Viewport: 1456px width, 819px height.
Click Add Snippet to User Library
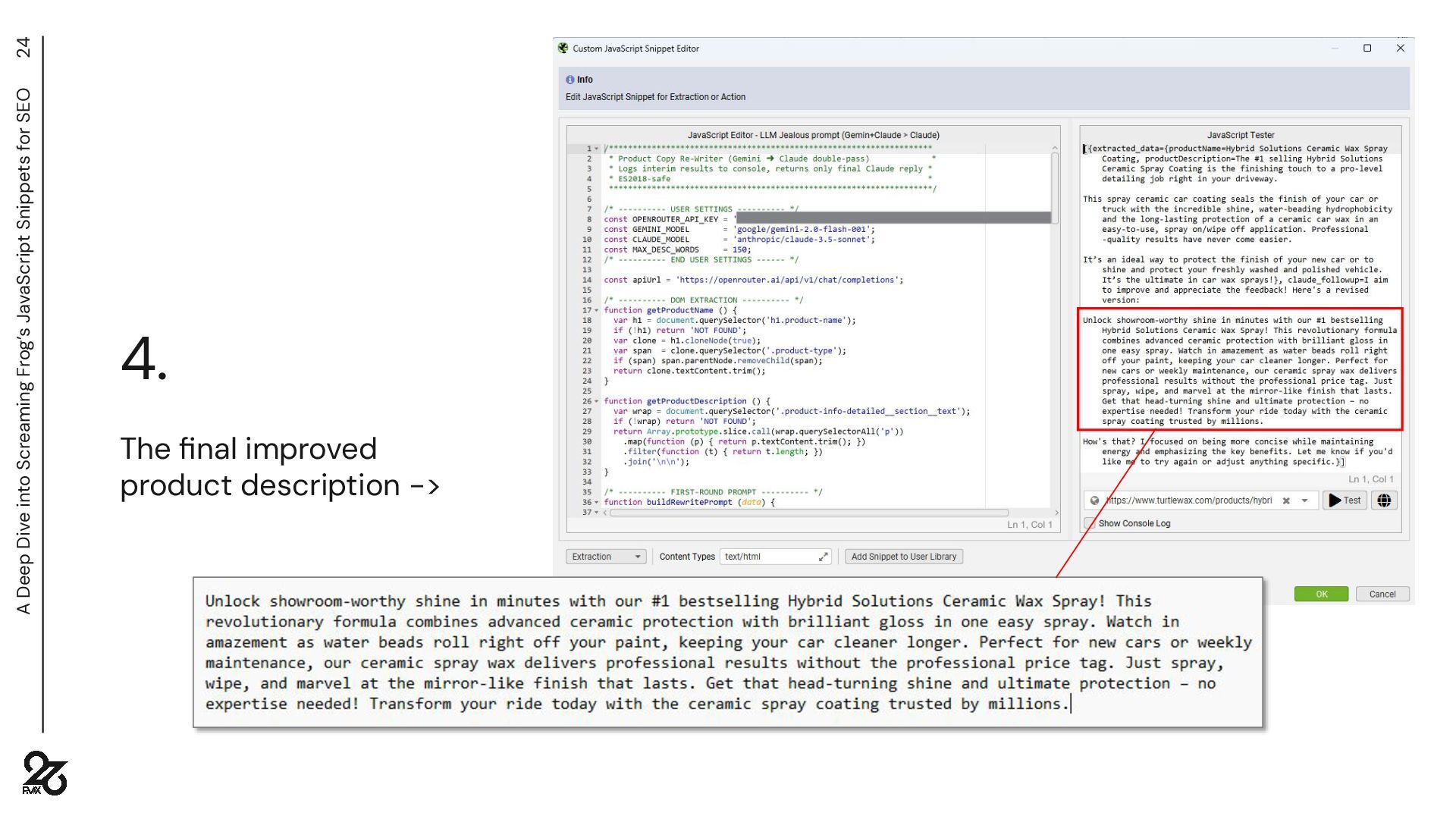click(904, 557)
